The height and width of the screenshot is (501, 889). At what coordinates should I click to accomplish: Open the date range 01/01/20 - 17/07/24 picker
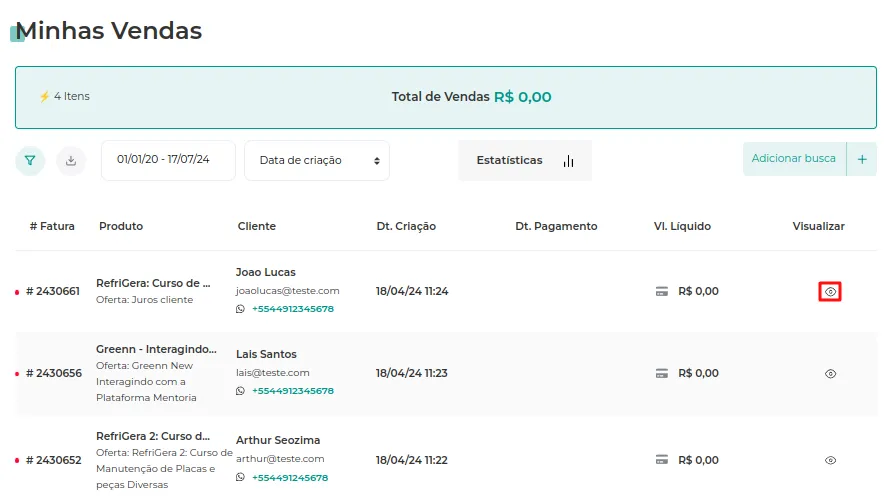coord(168,160)
